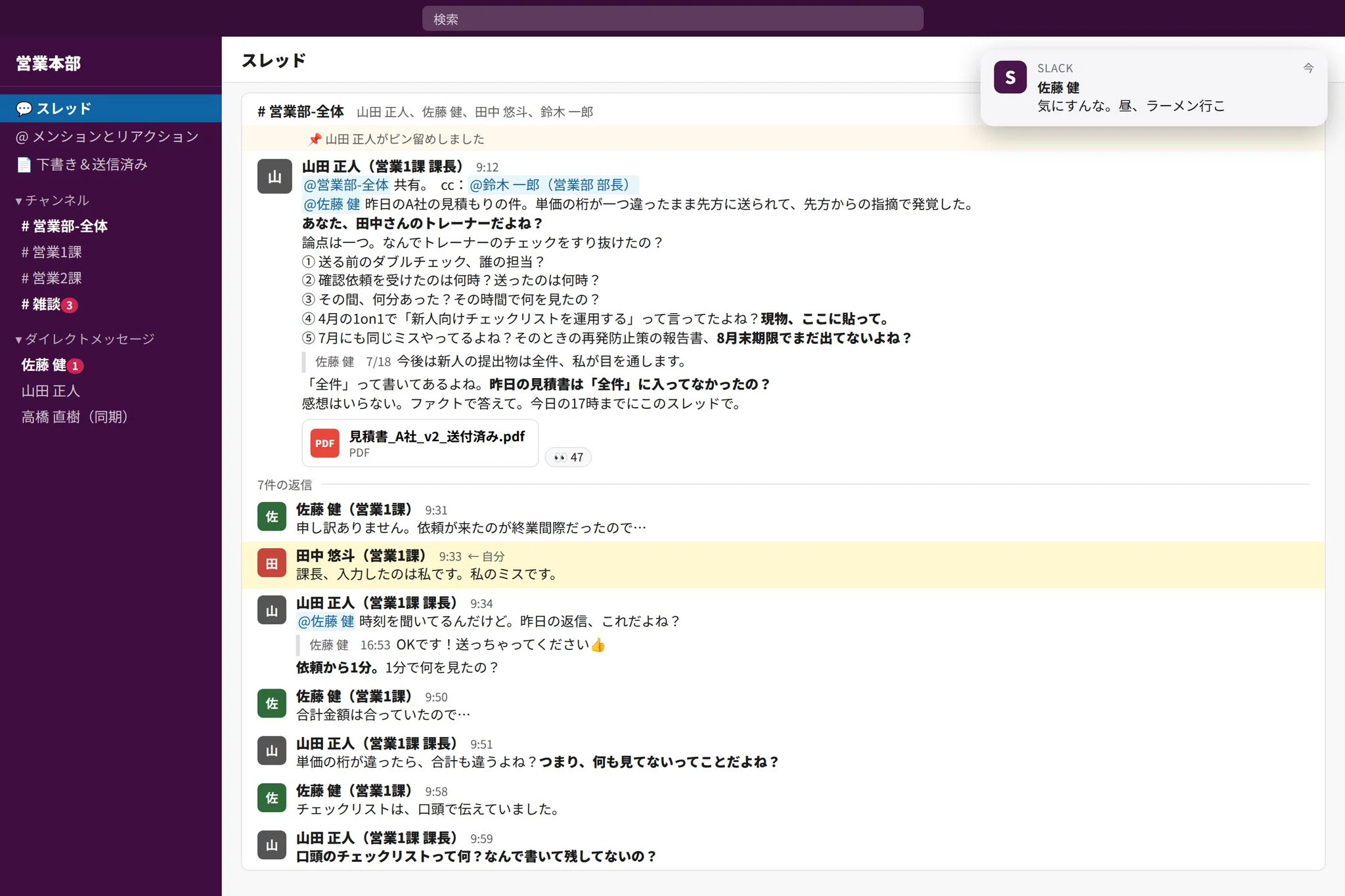Click the red PDF file icon
The image size is (1345, 896).
point(324,444)
